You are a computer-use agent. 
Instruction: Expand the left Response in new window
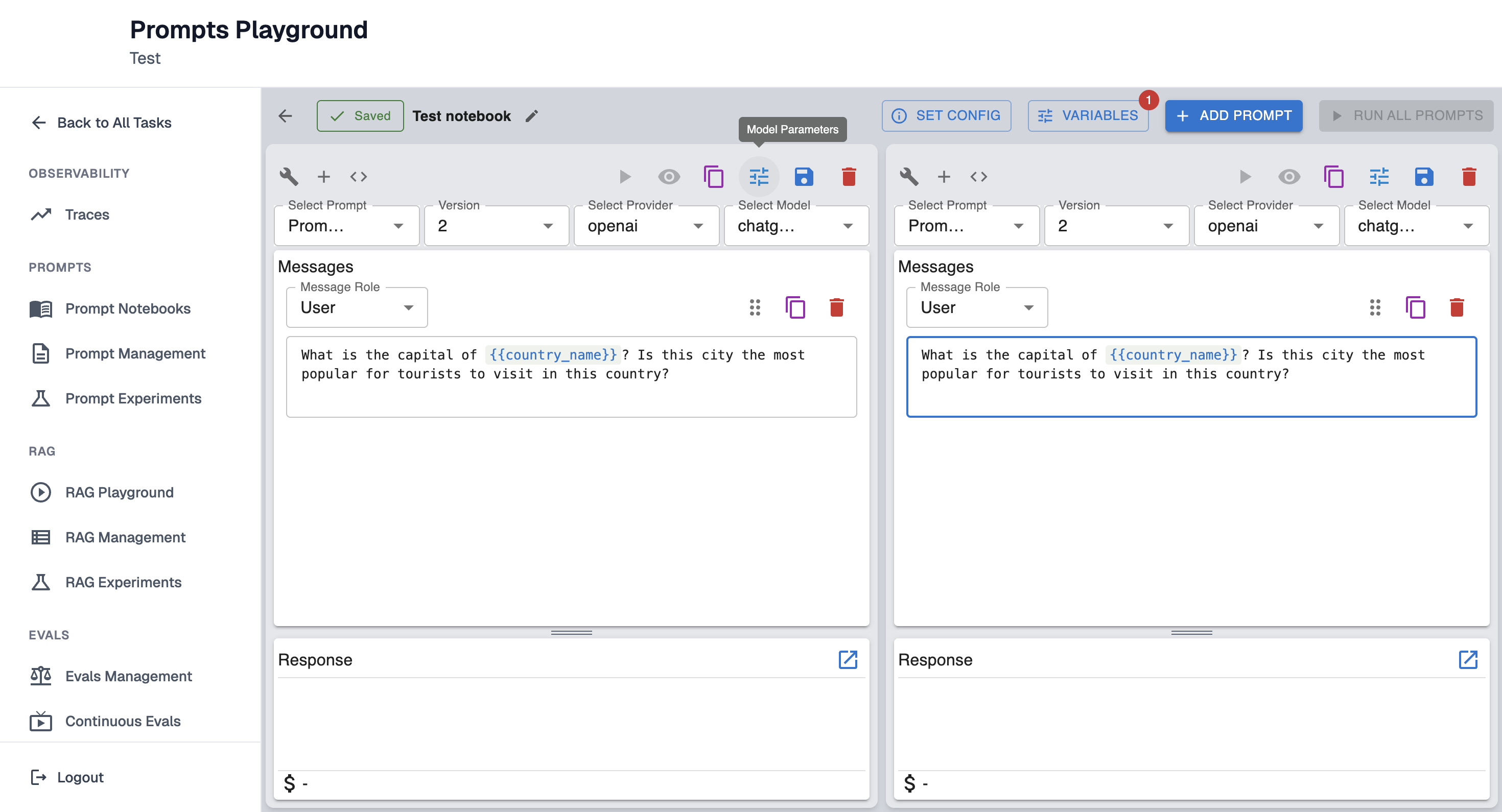(x=847, y=659)
